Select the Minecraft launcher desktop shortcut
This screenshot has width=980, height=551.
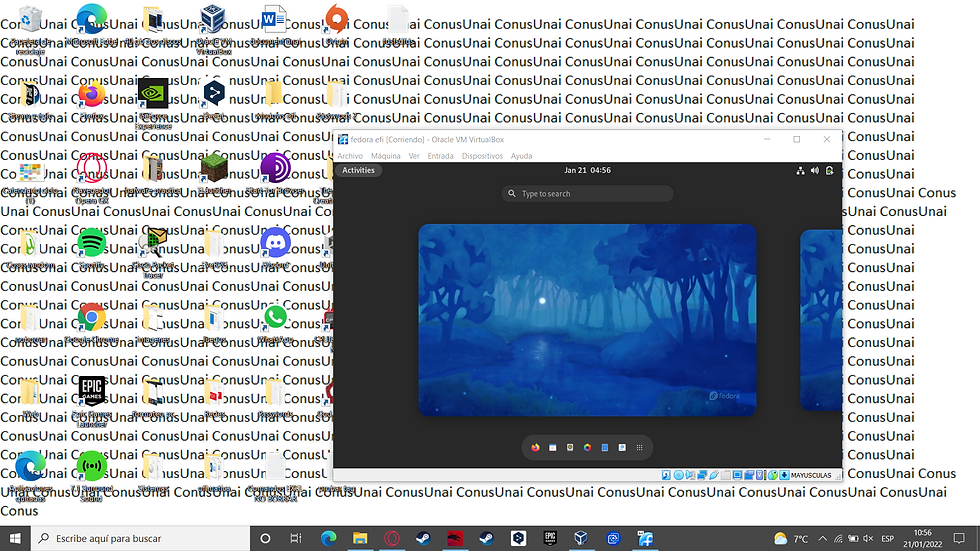(214, 174)
